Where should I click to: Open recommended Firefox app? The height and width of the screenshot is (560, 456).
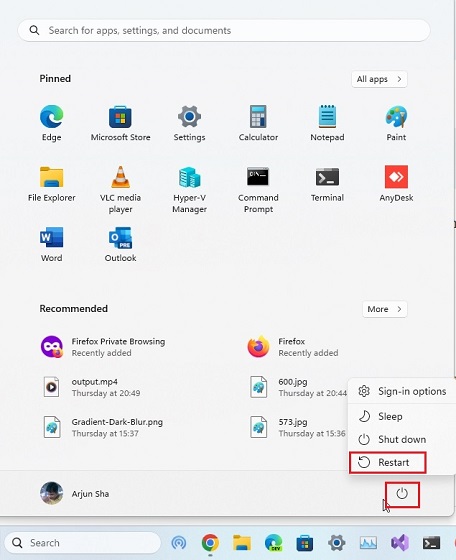click(x=294, y=347)
